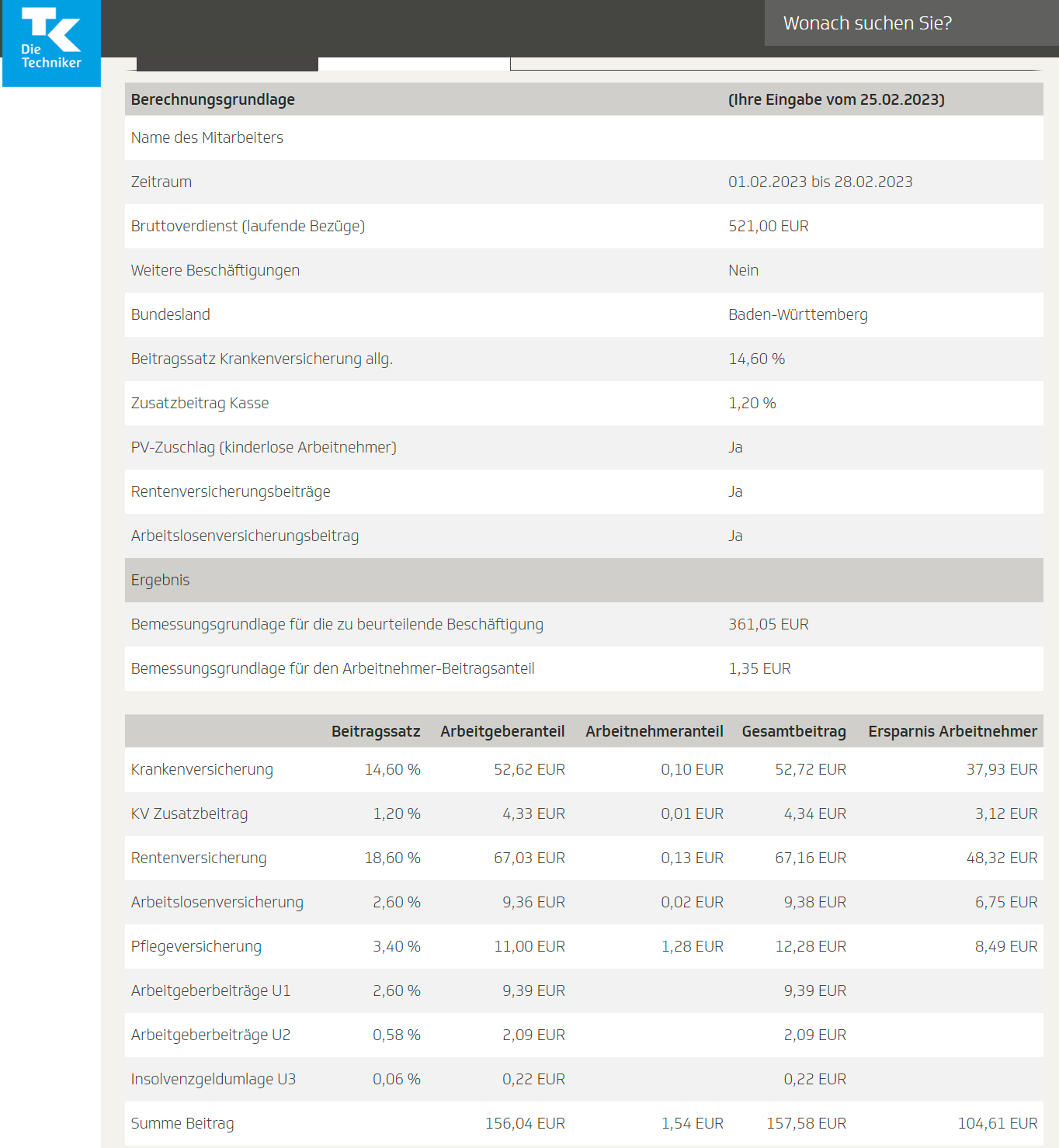1059x1148 pixels.
Task: Focus the 'Wonach suchen Sie?' search field
Action: [911, 23]
